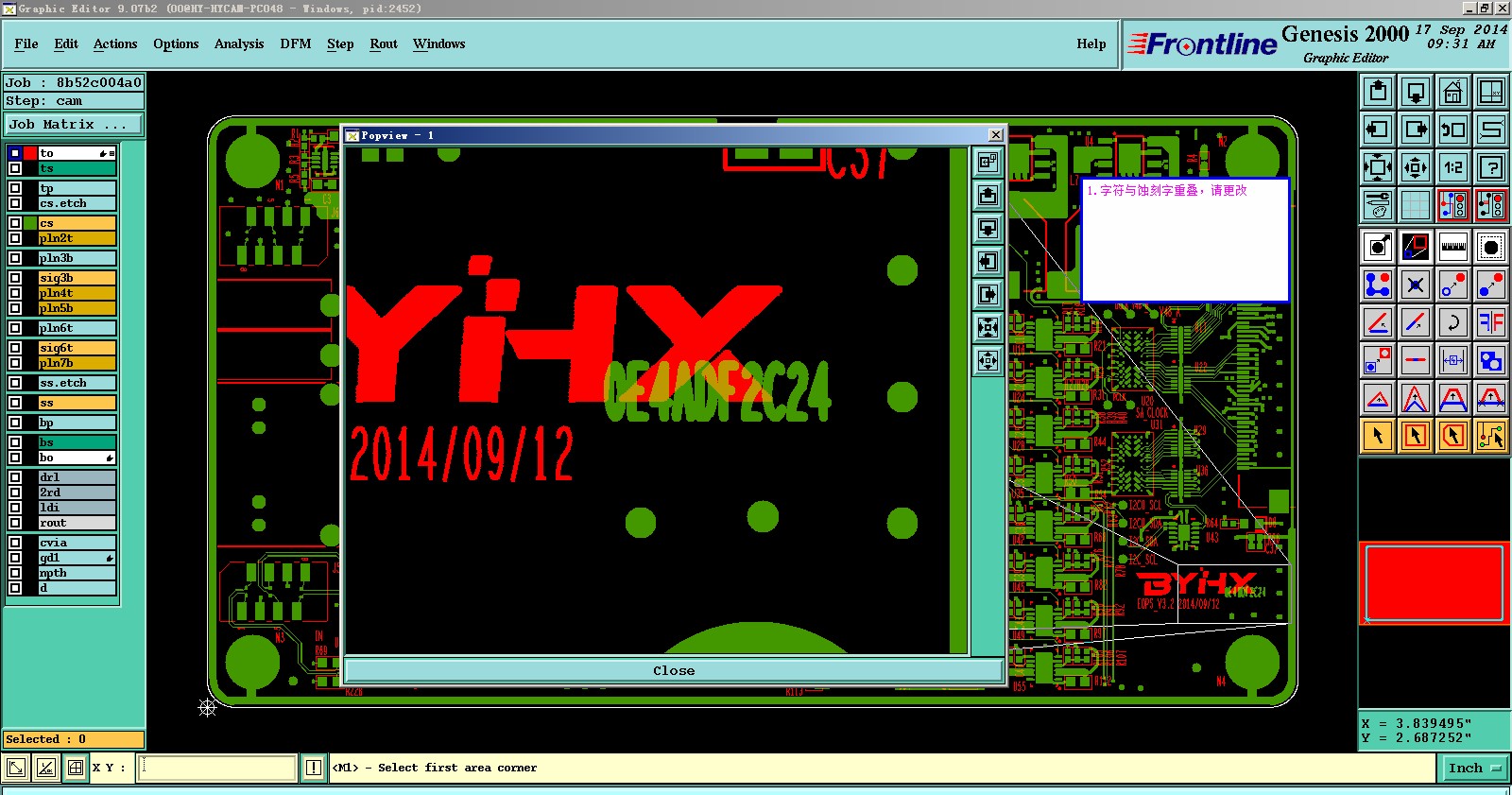Screen dimensions: 1512x795
Task: Click the zoom out arrows icon in right toolbar
Action: click(1416, 167)
